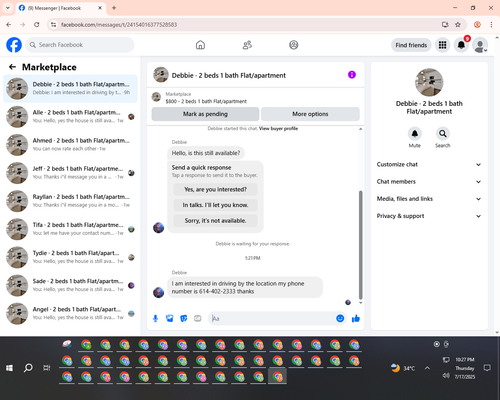Choose a sticker icon in composer
The image size is (500, 400).
184,319
